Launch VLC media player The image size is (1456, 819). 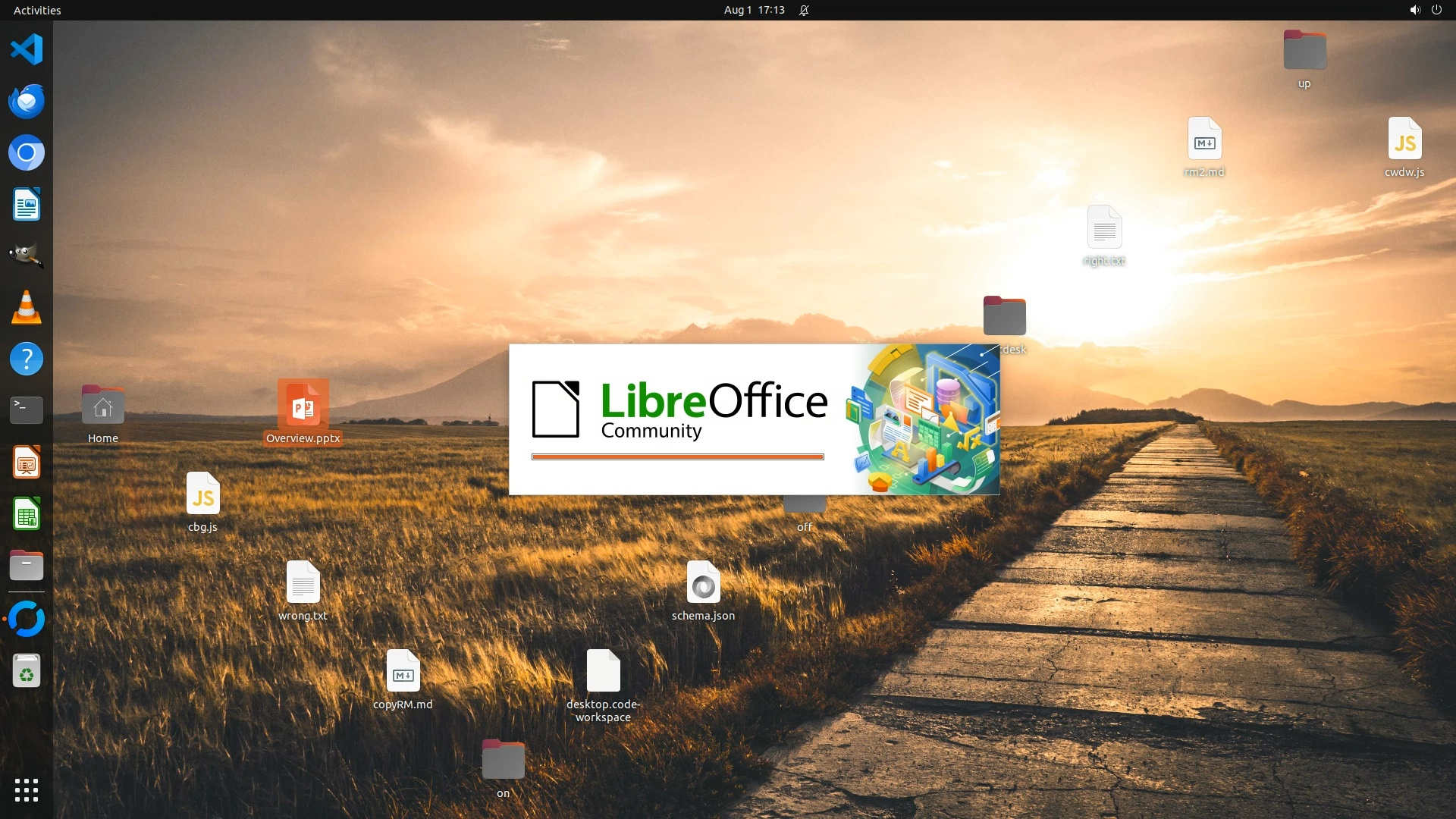(27, 308)
